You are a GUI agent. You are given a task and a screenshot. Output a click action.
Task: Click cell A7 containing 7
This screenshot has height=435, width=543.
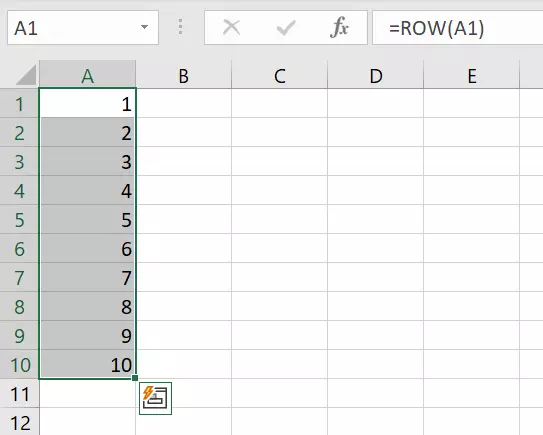88,277
